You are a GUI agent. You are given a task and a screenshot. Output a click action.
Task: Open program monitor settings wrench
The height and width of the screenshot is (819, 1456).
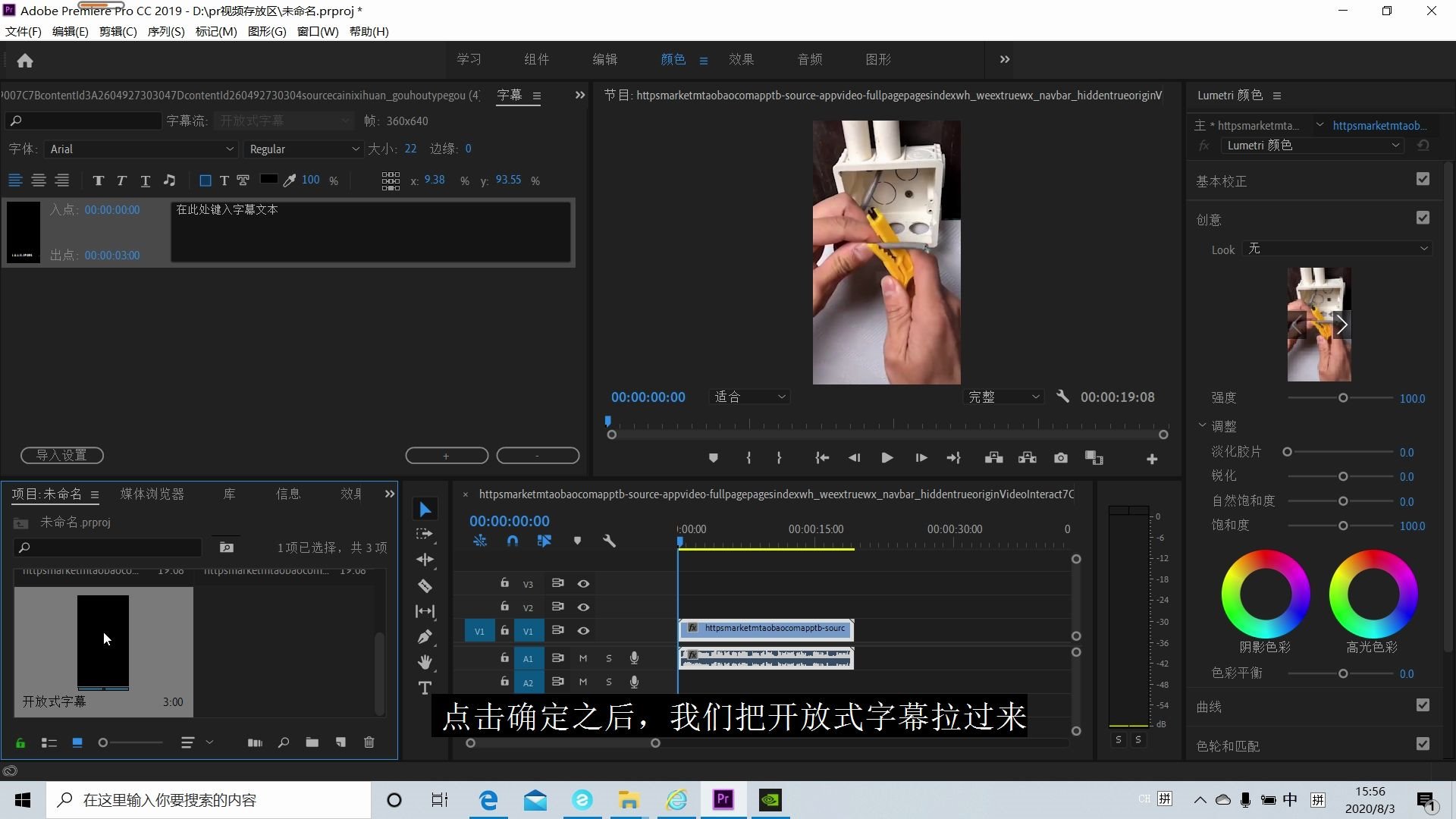tap(1062, 397)
